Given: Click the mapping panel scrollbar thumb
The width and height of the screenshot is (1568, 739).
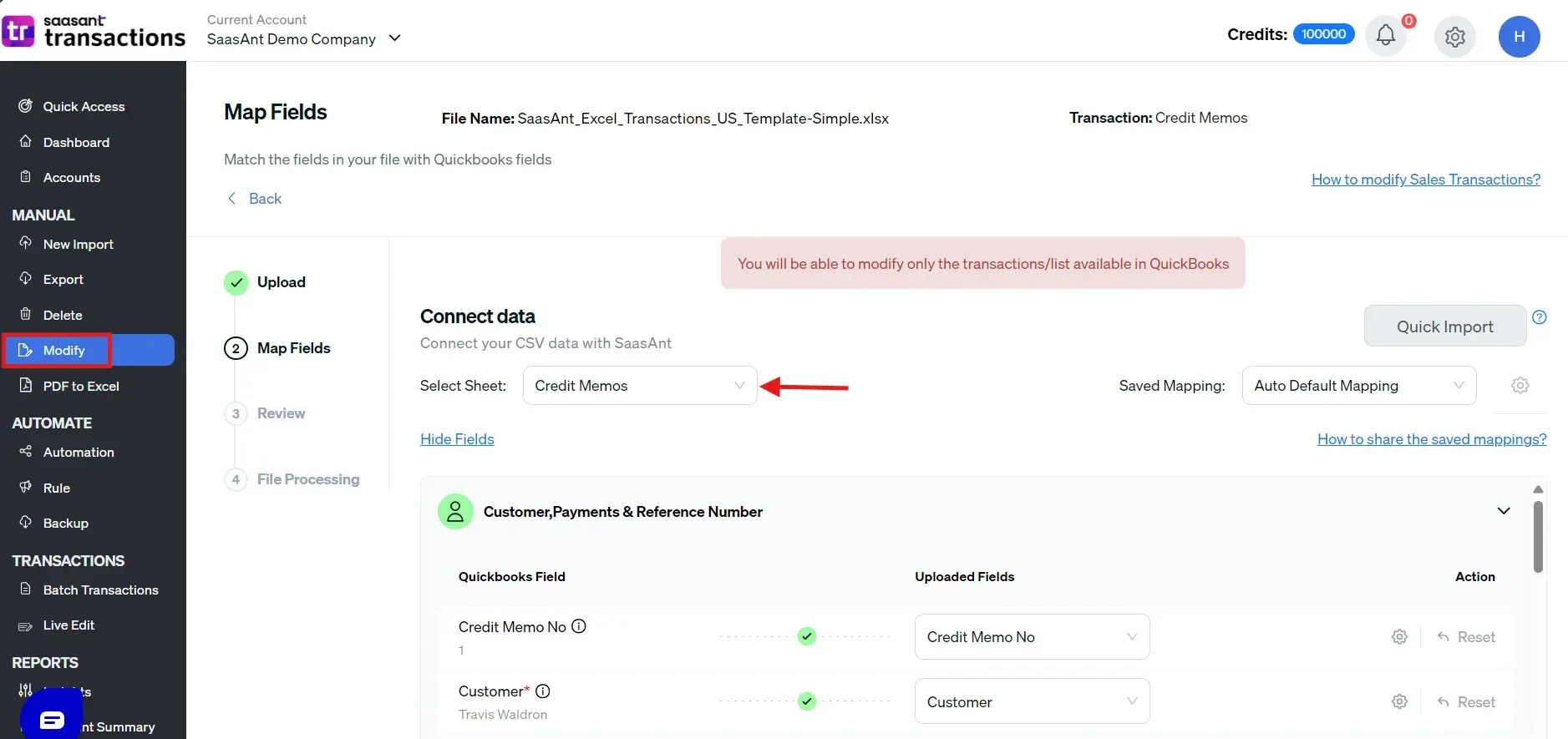Looking at the screenshot, I should (x=1538, y=536).
